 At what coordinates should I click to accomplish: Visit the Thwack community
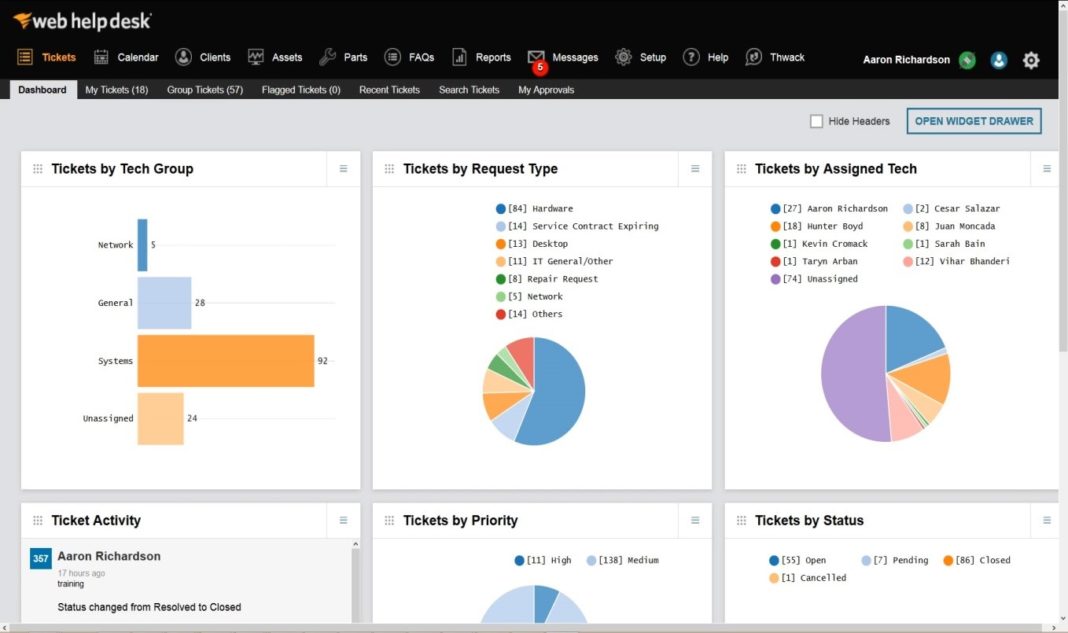tap(786, 57)
